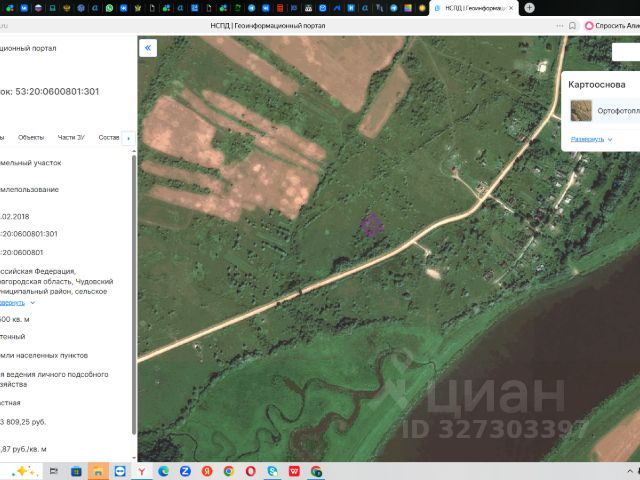The height and width of the screenshot is (480, 640).
Task: Click Спросить Алису button
Action: pos(612,26)
